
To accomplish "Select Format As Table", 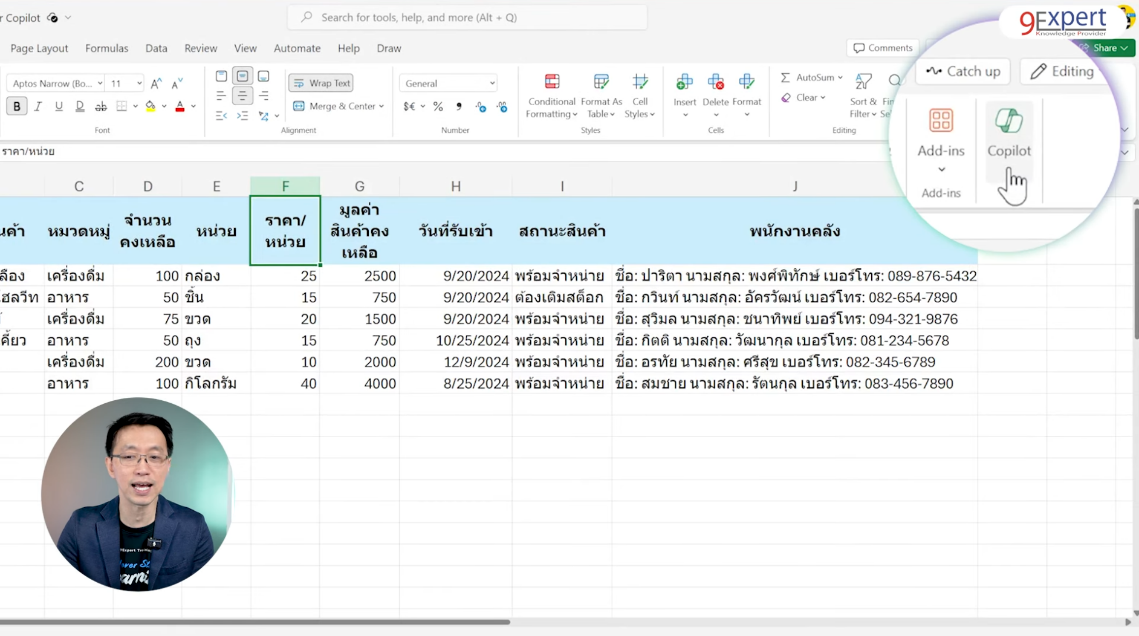I will pos(601,95).
